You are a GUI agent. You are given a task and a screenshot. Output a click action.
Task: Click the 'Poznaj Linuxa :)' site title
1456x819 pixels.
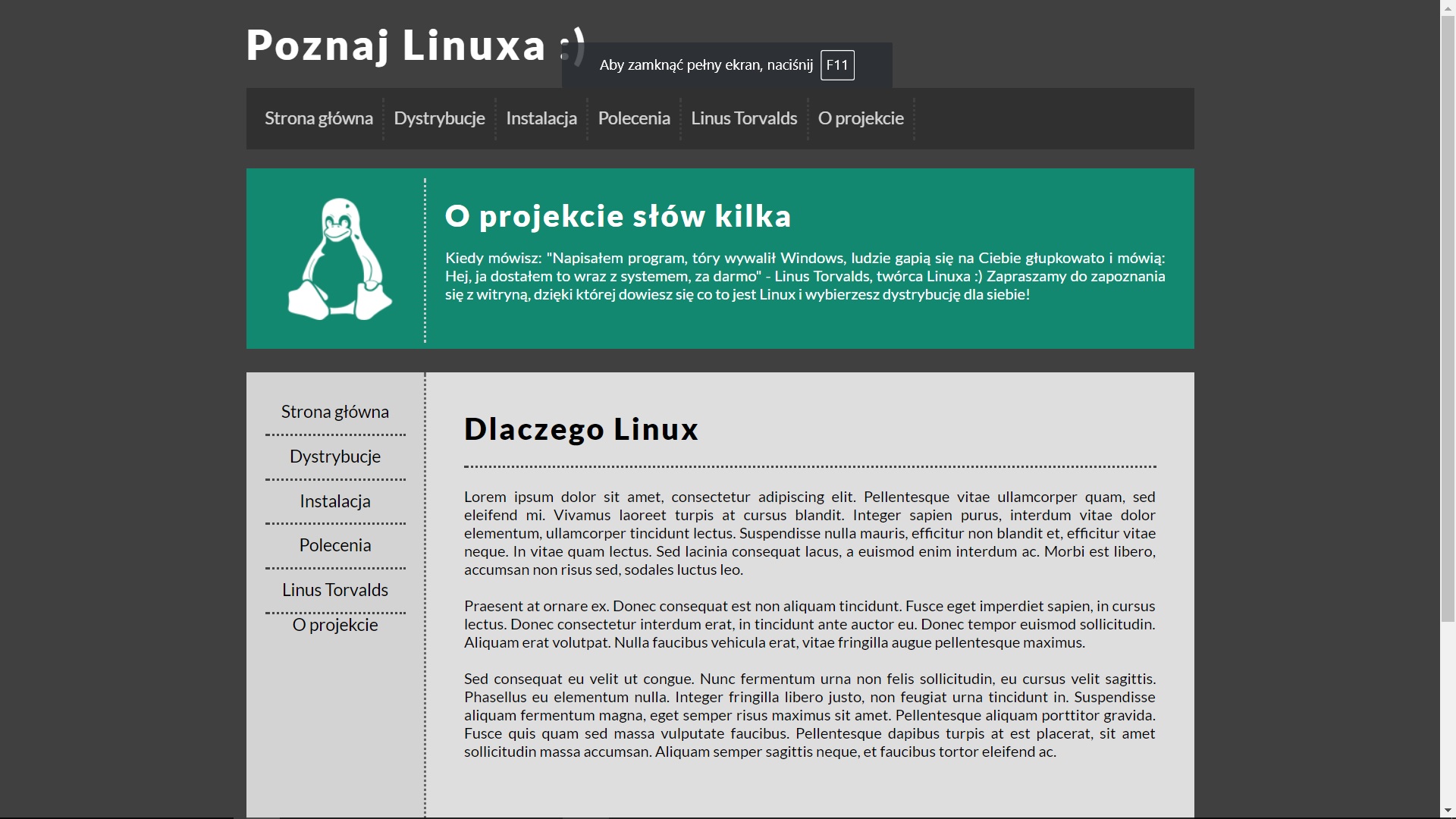(x=416, y=45)
